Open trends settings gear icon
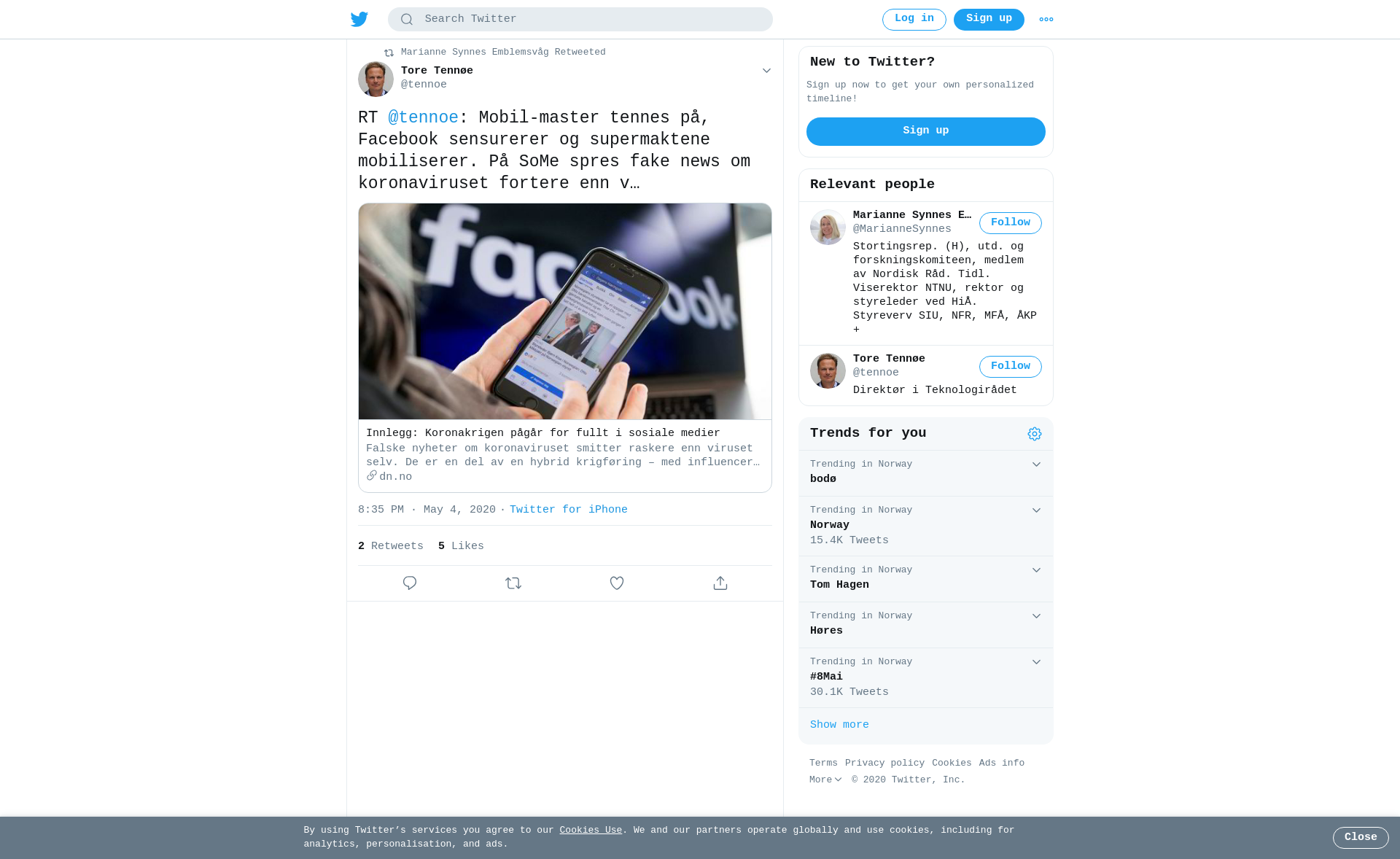This screenshot has width=1400, height=859. coord(1035,434)
